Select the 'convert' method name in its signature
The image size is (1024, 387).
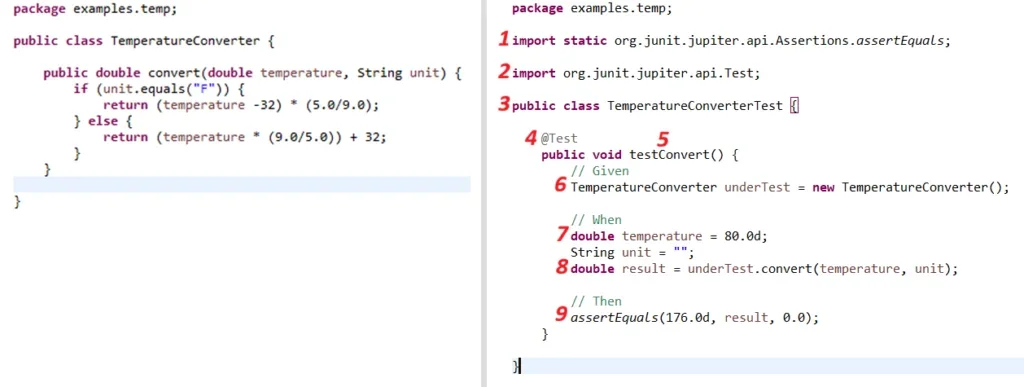point(175,73)
